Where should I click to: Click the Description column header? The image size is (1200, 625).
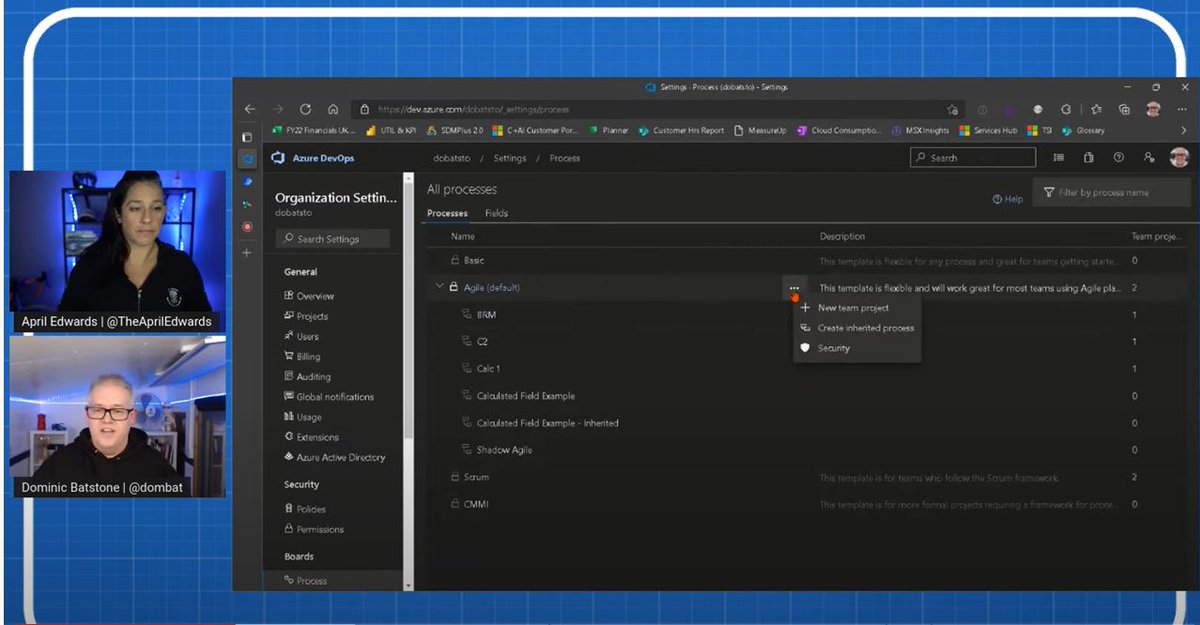tap(842, 237)
